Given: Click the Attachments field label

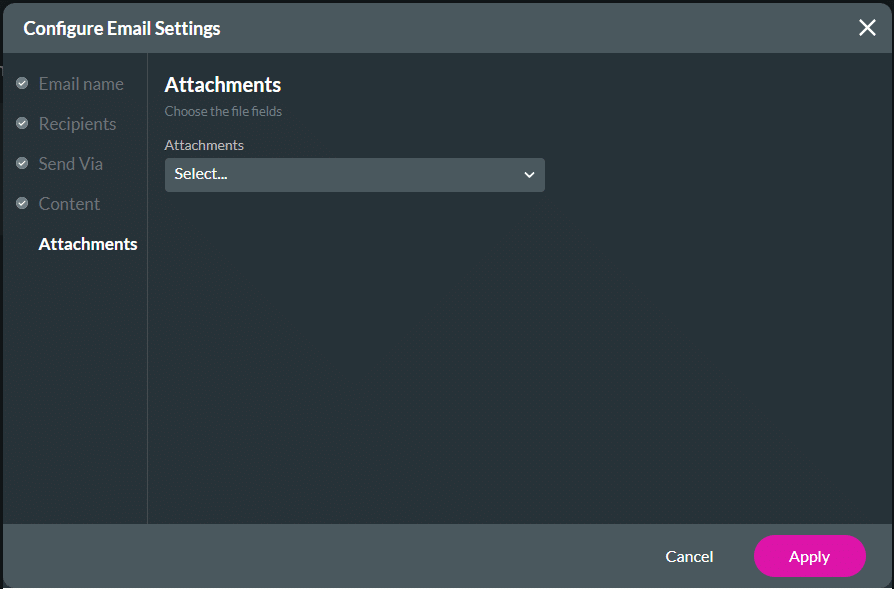Looking at the screenshot, I should (204, 145).
